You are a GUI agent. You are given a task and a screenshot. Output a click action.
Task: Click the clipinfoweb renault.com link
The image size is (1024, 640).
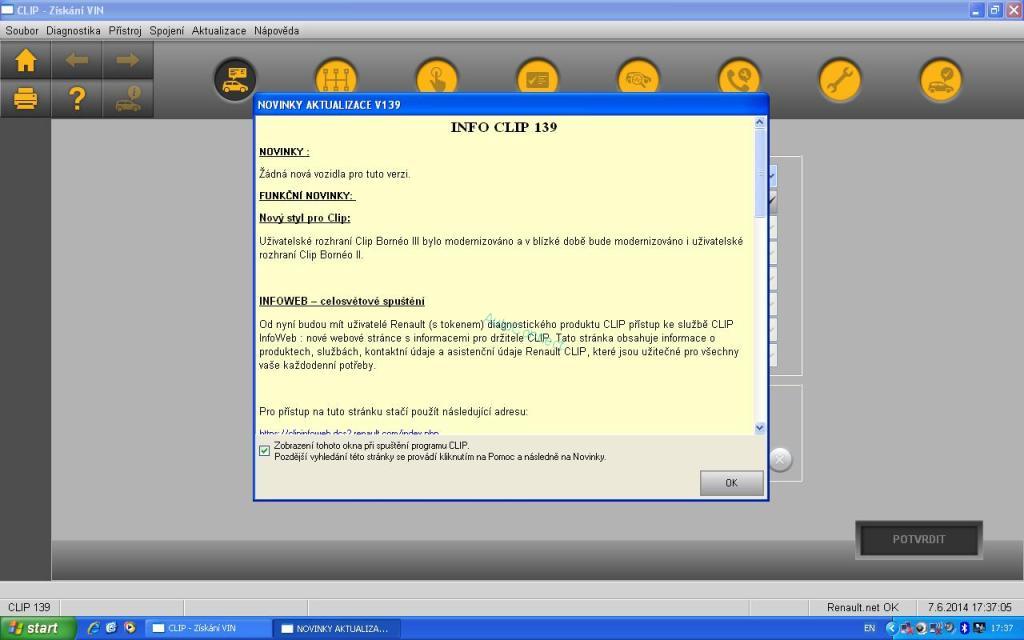pos(349,432)
